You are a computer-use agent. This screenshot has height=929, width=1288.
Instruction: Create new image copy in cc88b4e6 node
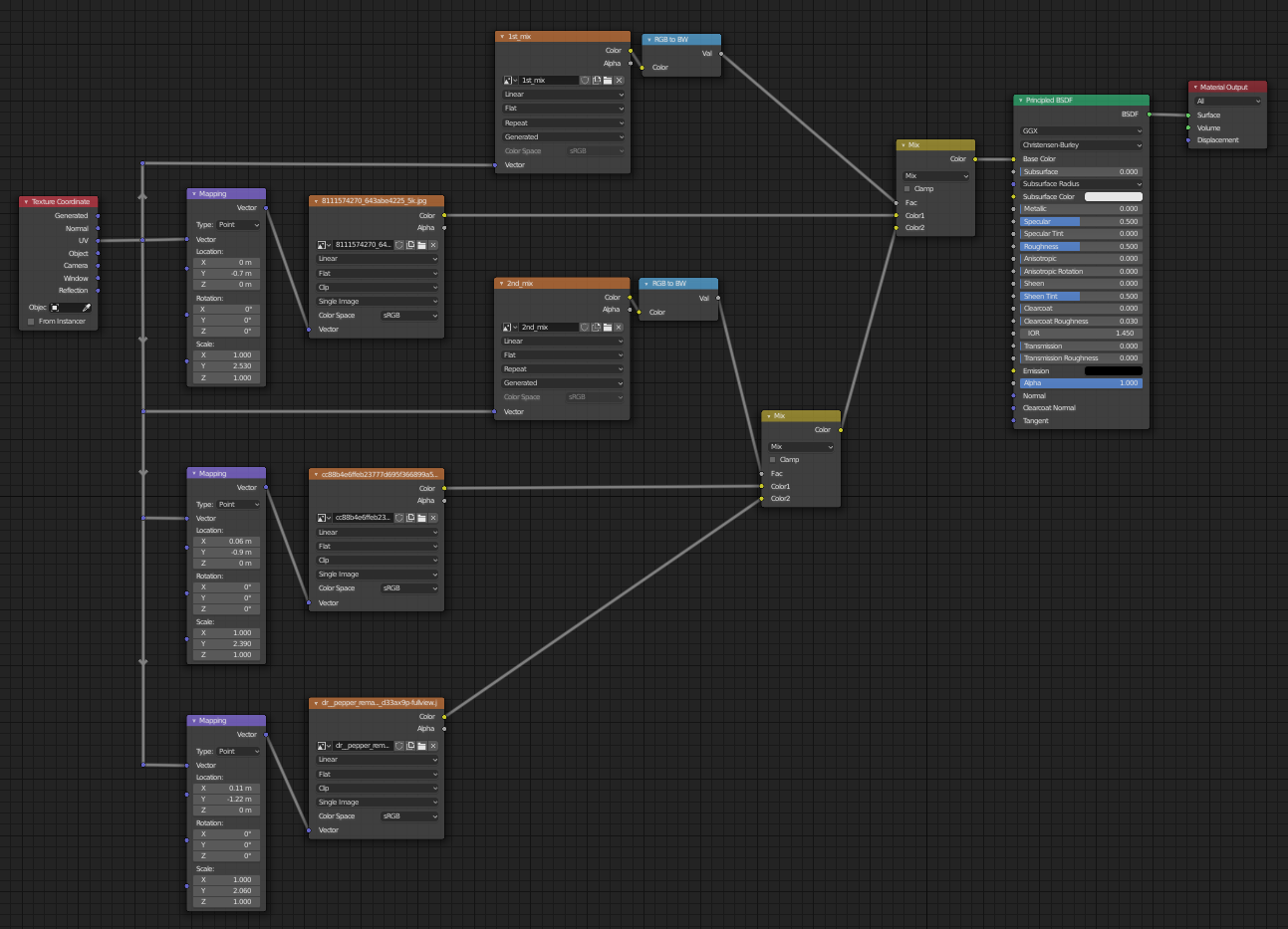(x=410, y=518)
